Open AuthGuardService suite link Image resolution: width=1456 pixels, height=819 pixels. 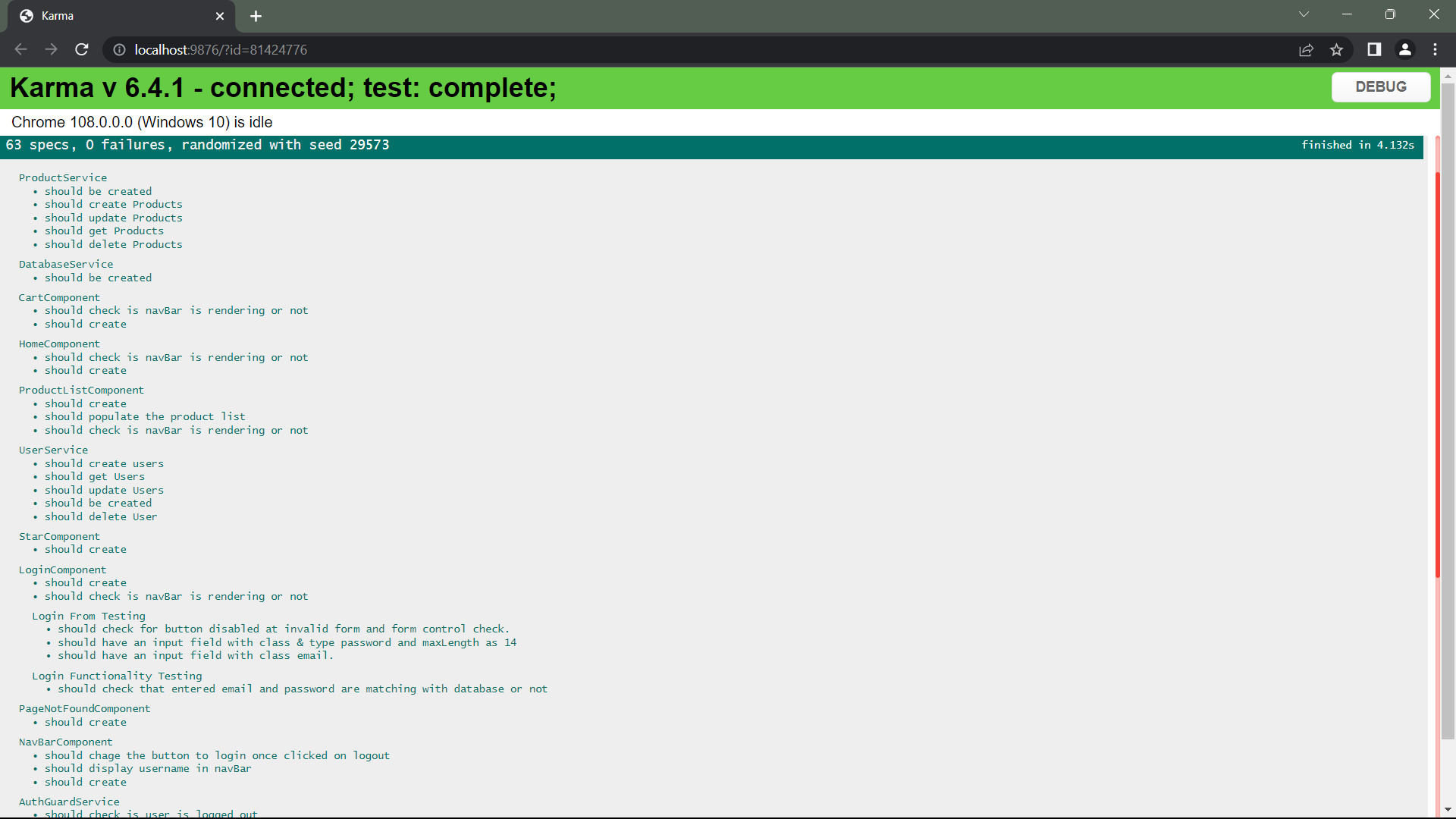point(69,802)
